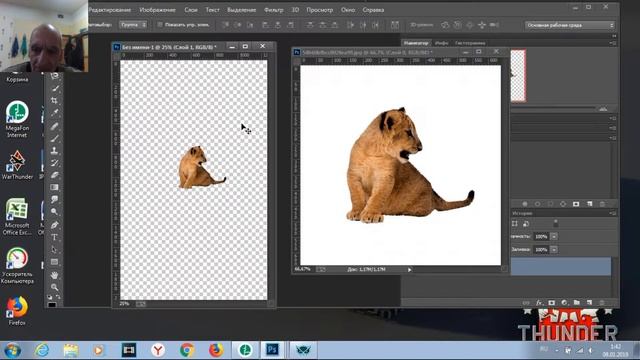Open Firefox desktop shortcut
The height and width of the screenshot is (360, 640).
coord(17,312)
